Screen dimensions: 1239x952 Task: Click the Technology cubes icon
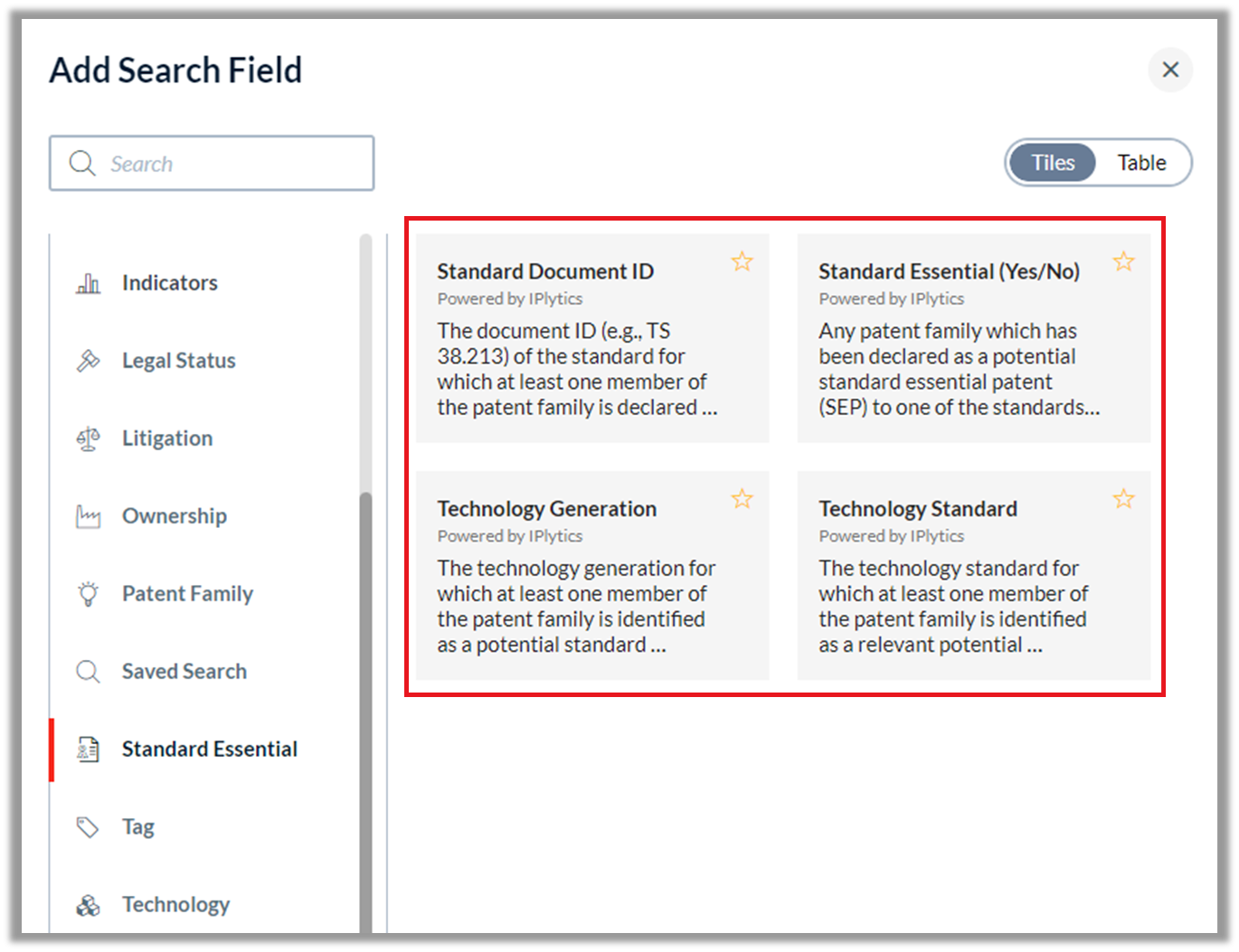pyautogui.click(x=88, y=905)
